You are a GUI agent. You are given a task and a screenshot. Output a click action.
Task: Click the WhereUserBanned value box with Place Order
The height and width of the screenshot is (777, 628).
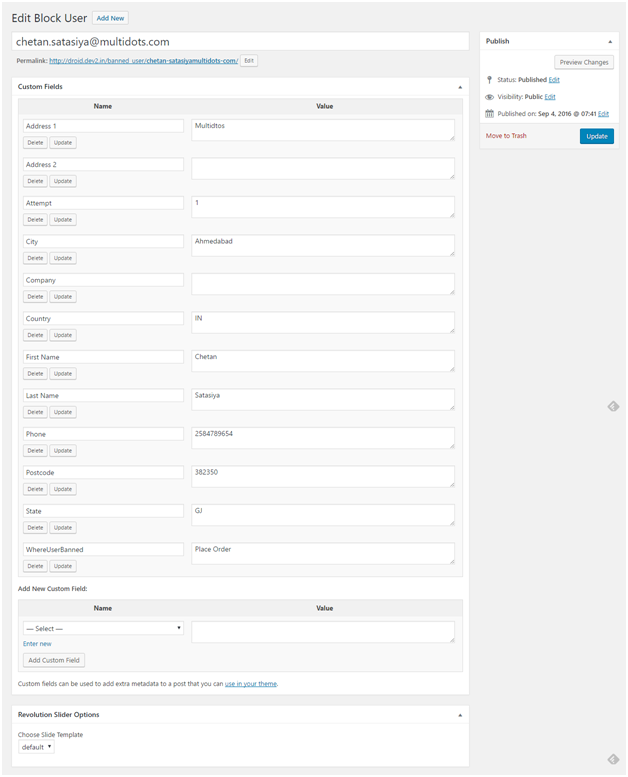(323, 554)
